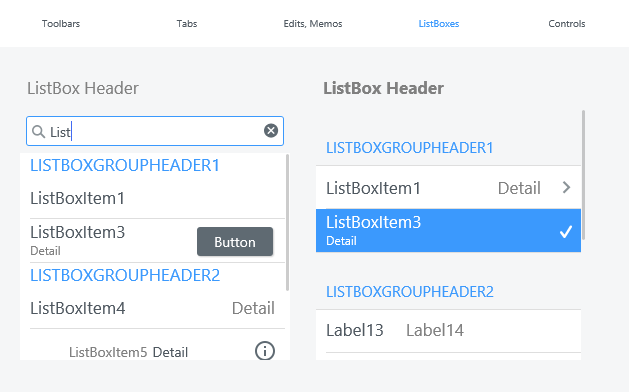Open the Controls tab
This screenshot has width=629, height=392.
click(567, 24)
